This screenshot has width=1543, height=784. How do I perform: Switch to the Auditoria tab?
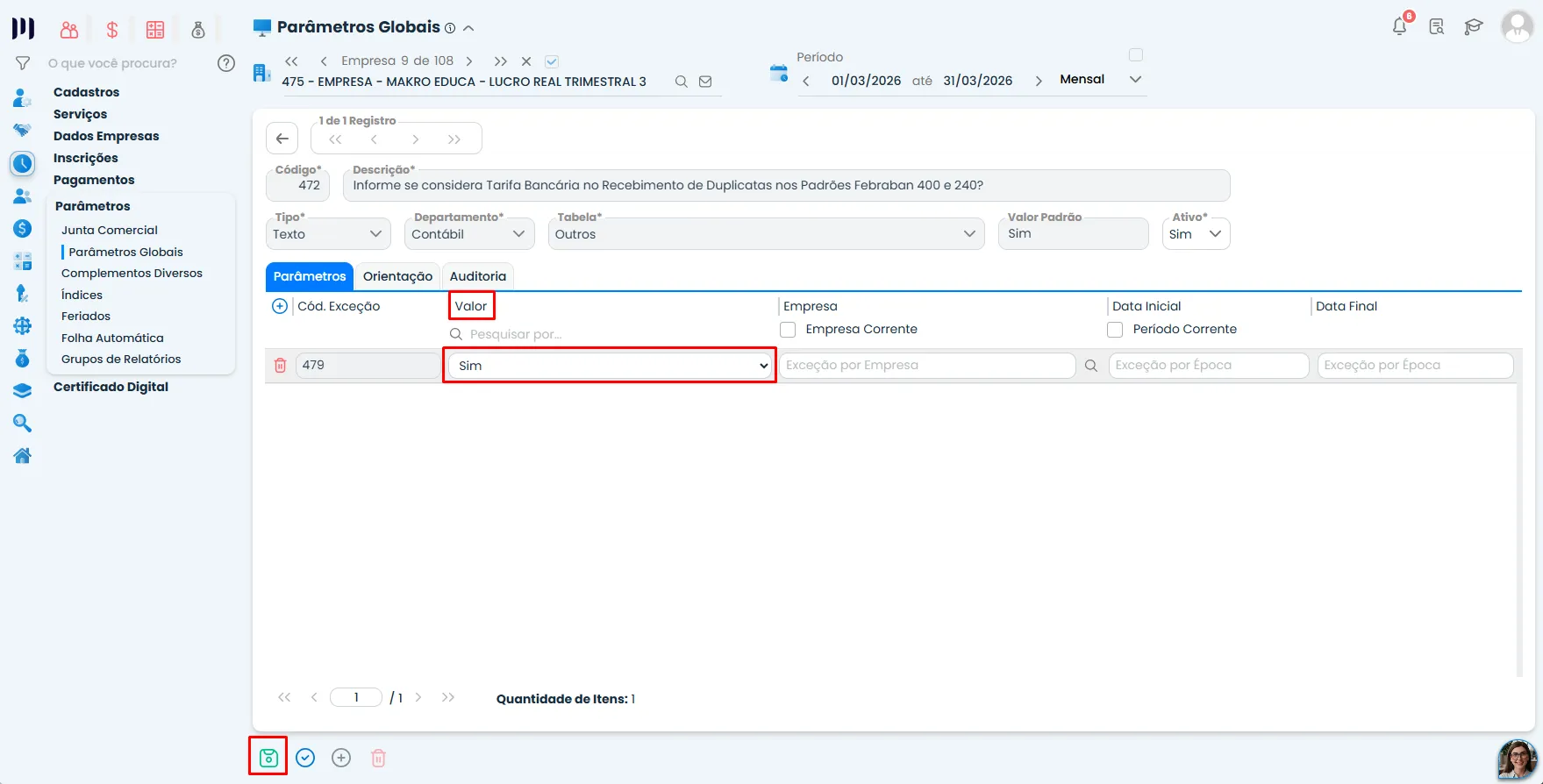click(x=478, y=276)
